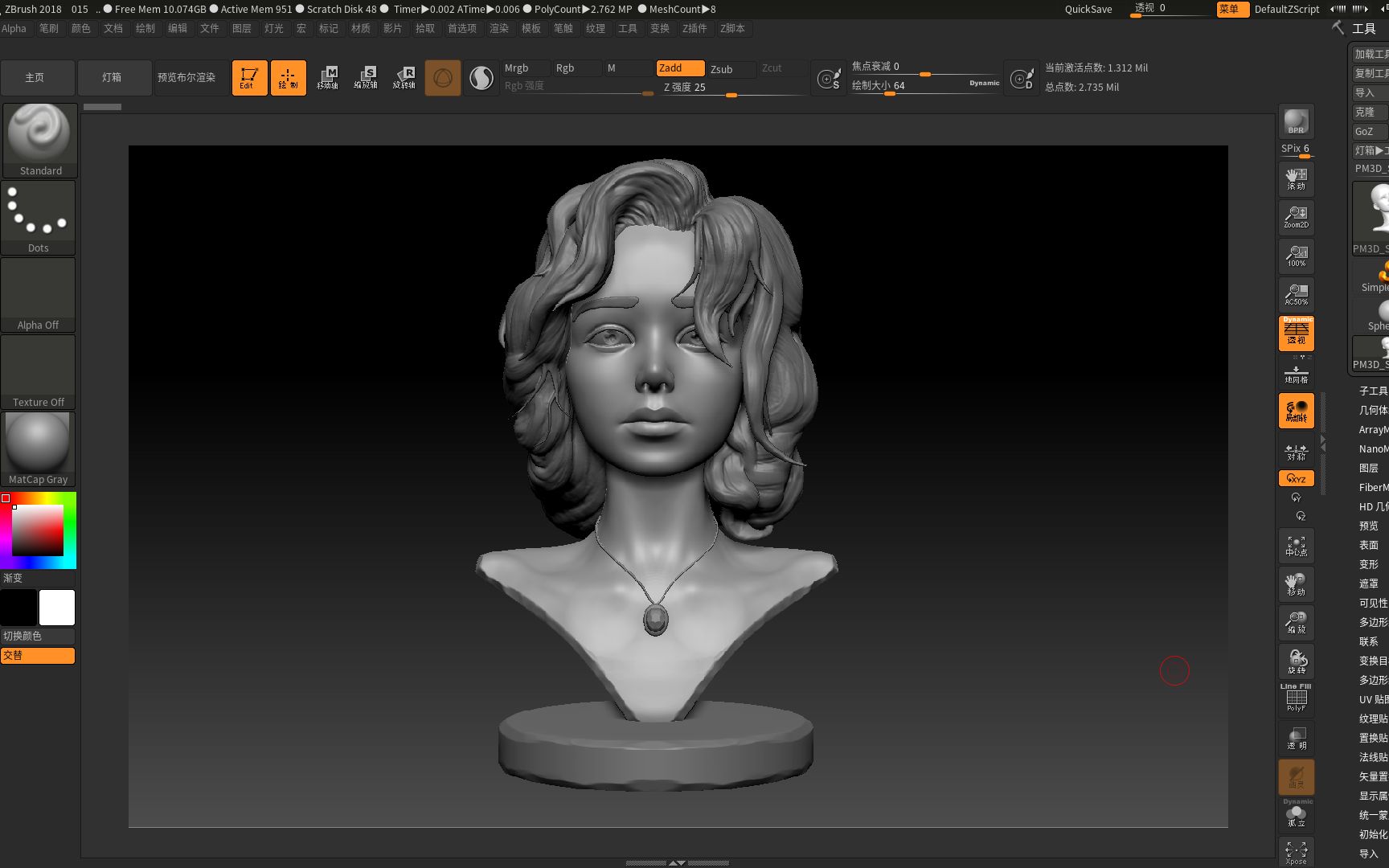1389x868 pixels.
Task: Click the QuickSave button
Action: 1088,9
